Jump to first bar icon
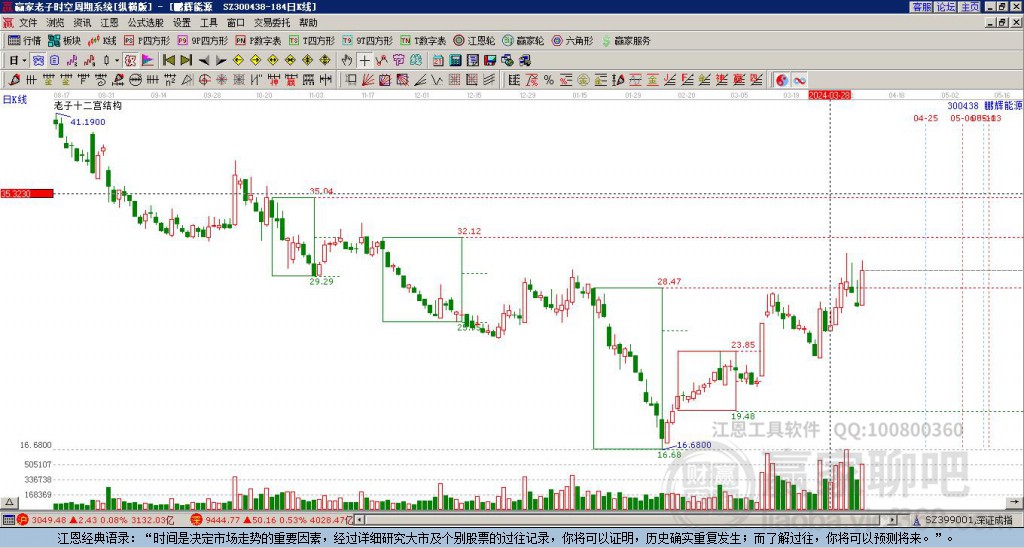1024x548 pixels. coord(168,60)
